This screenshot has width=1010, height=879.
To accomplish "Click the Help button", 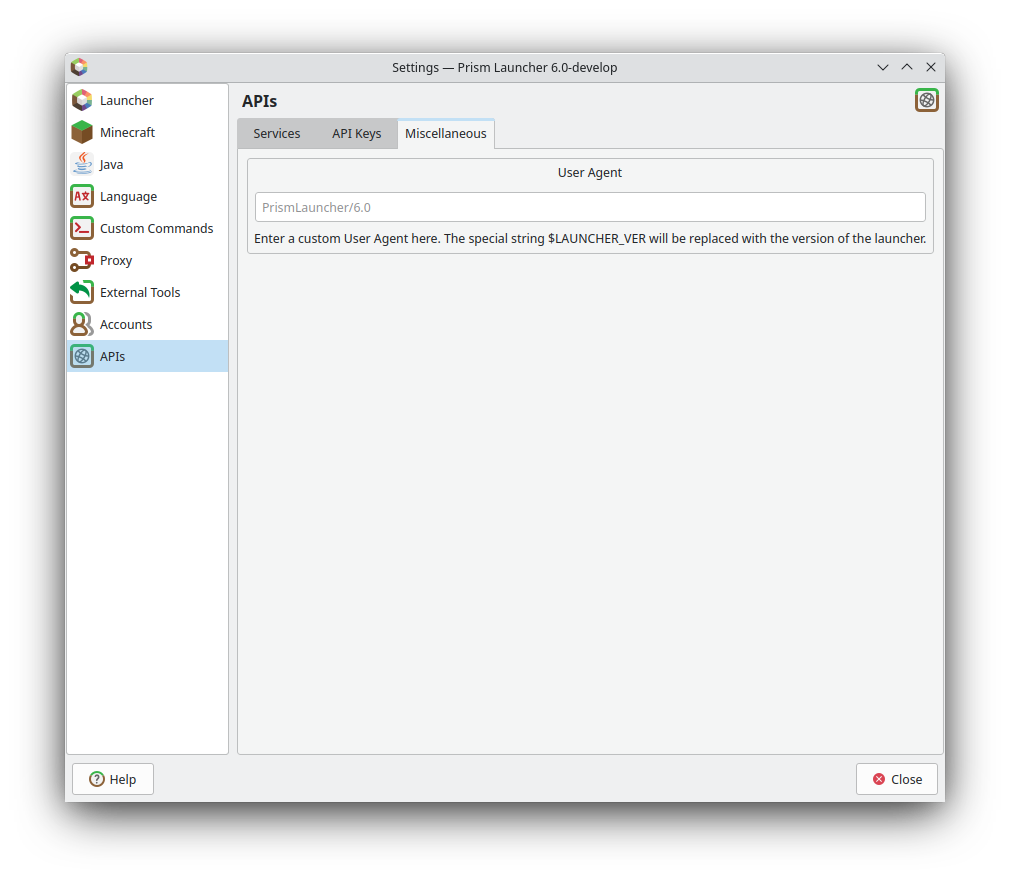I will (112, 779).
